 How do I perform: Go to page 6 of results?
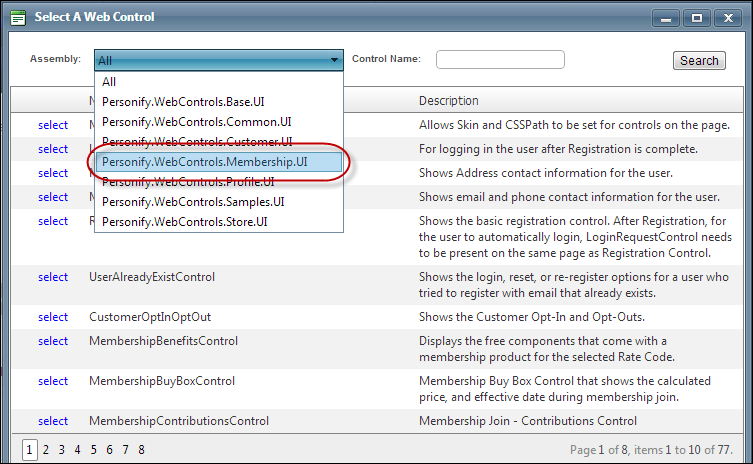click(x=109, y=450)
